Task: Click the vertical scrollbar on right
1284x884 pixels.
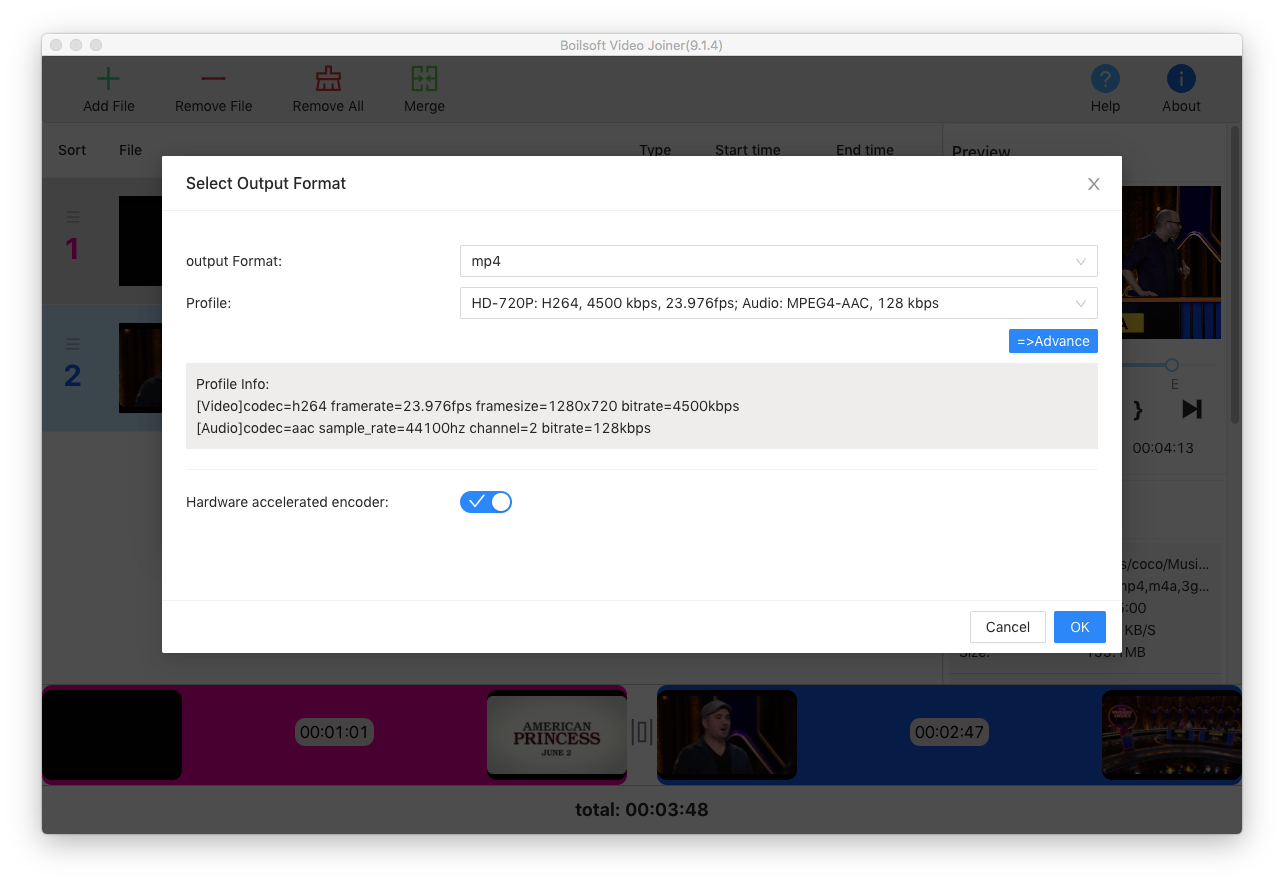Action: coord(1235,273)
